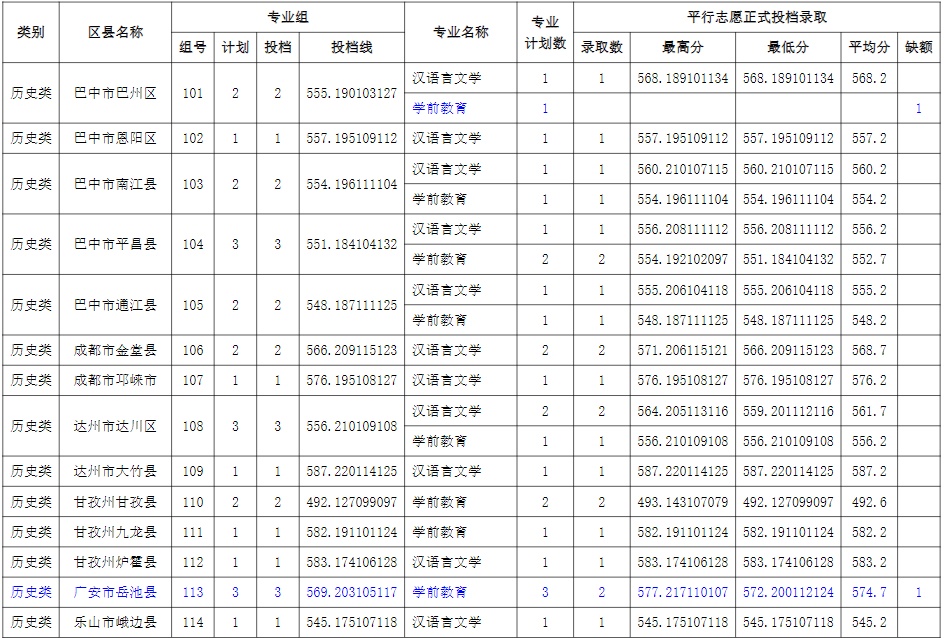Click the 最高分 sub-header
Viewport: 944px width, 638px height.
[683, 47]
